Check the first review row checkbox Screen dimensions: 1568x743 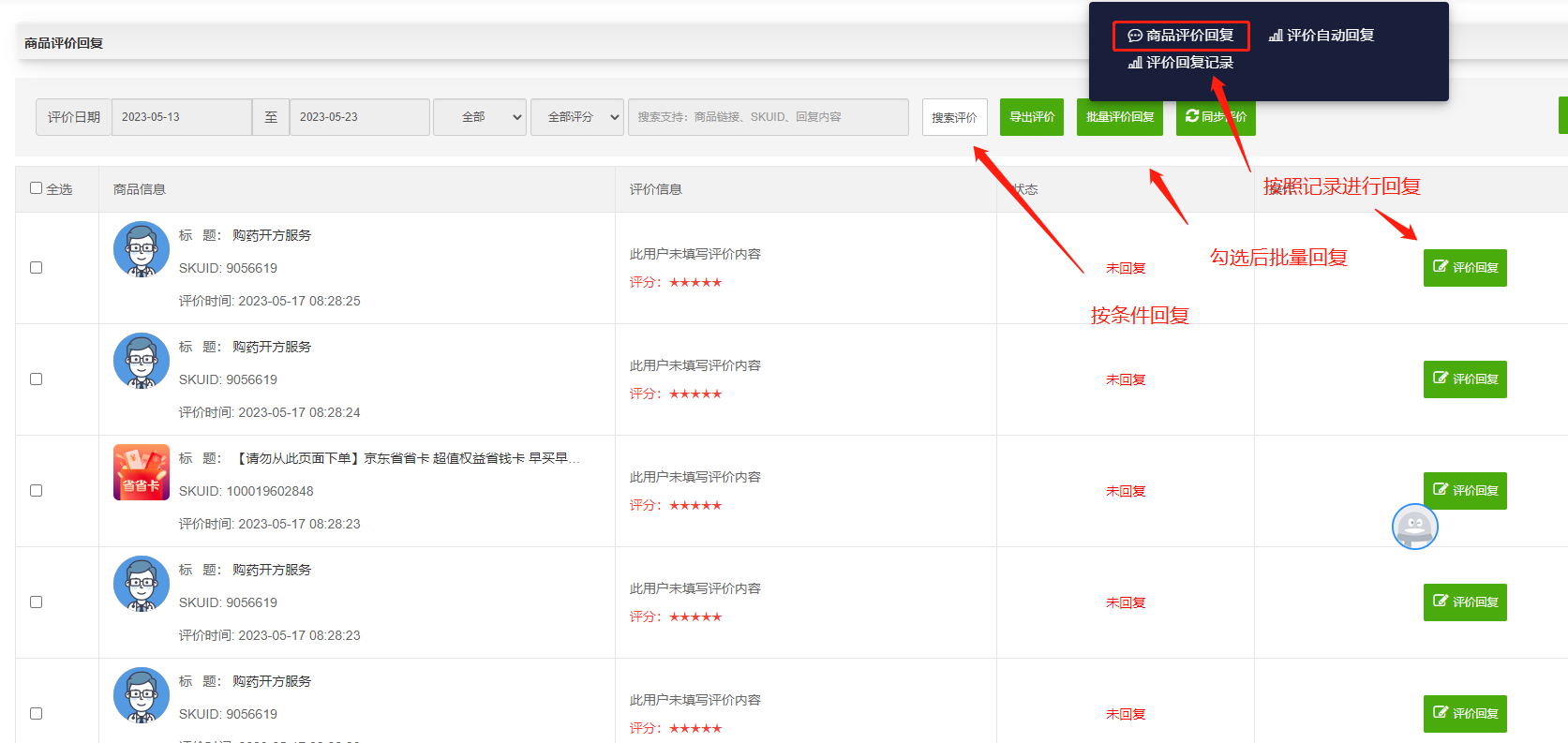coord(37,268)
